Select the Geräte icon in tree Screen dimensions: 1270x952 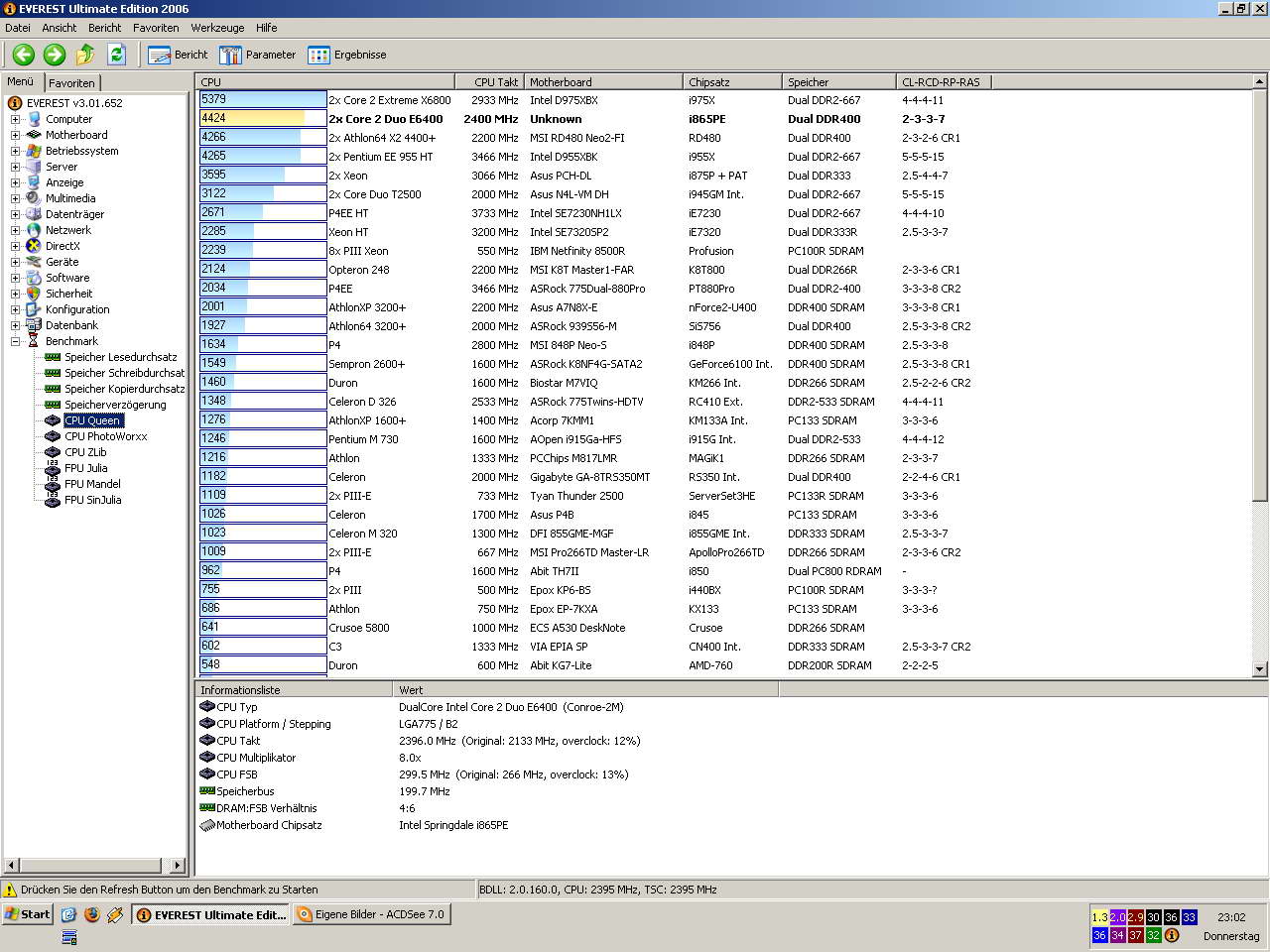pos(34,262)
